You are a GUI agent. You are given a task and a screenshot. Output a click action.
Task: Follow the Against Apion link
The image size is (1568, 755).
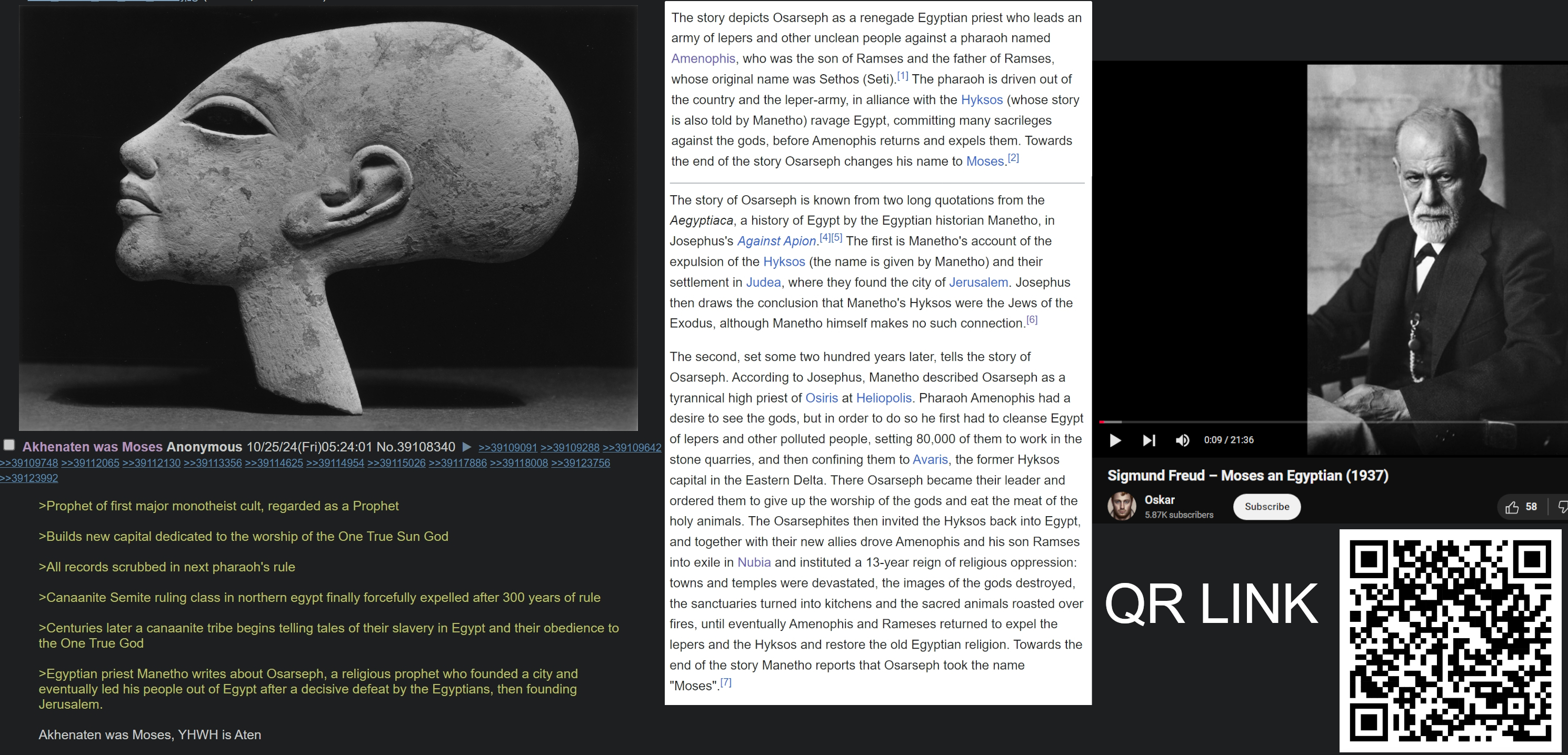776,241
